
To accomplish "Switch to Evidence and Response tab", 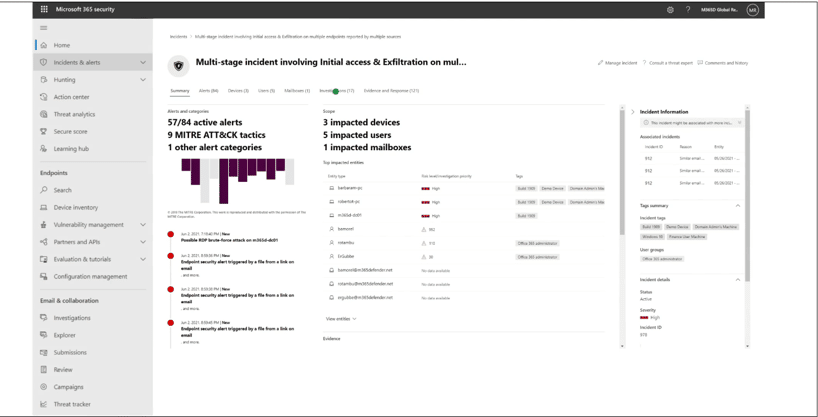I will [x=391, y=91].
